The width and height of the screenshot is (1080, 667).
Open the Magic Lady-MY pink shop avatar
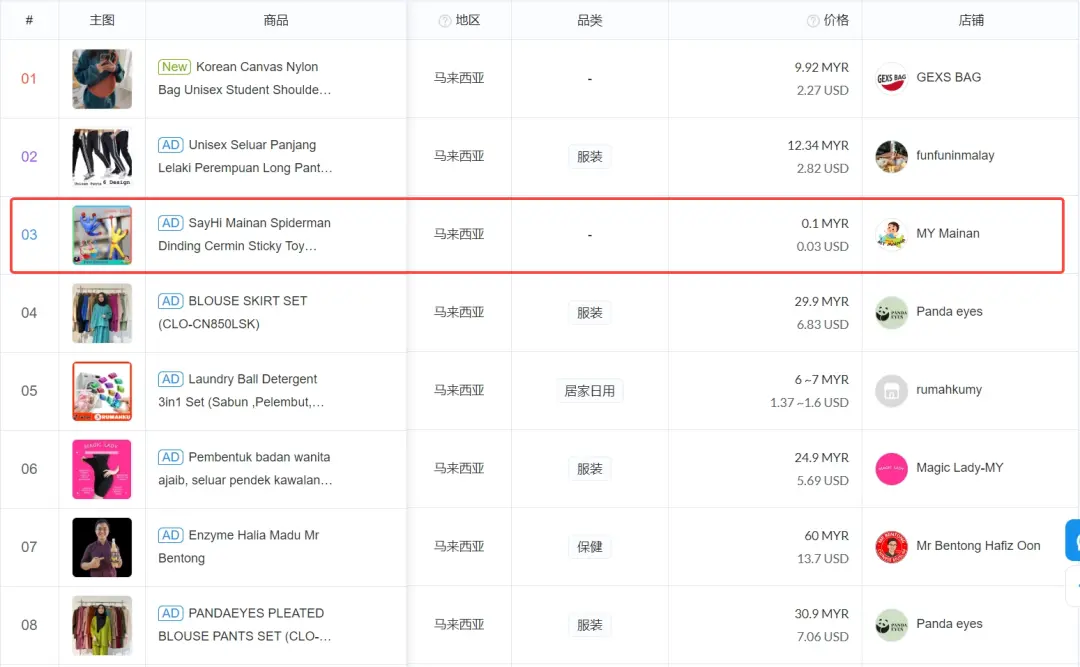click(891, 469)
